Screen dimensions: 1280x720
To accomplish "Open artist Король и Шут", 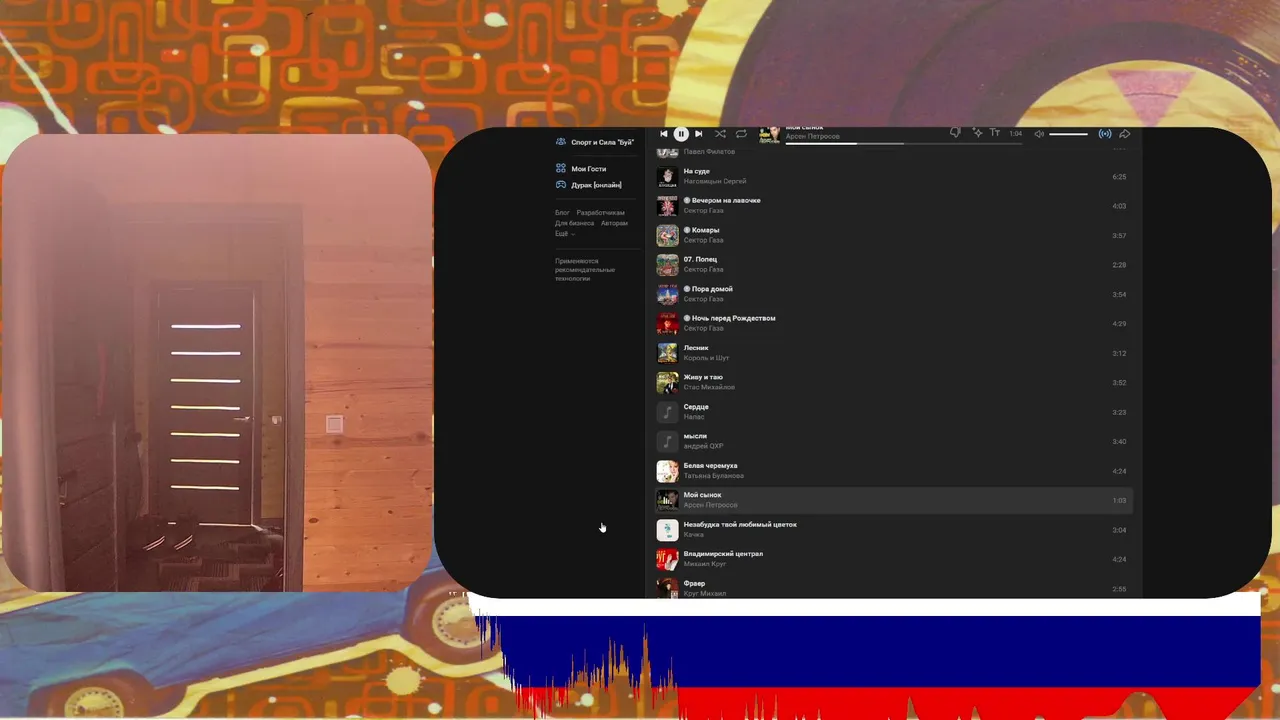I will click(x=707, y=358).
